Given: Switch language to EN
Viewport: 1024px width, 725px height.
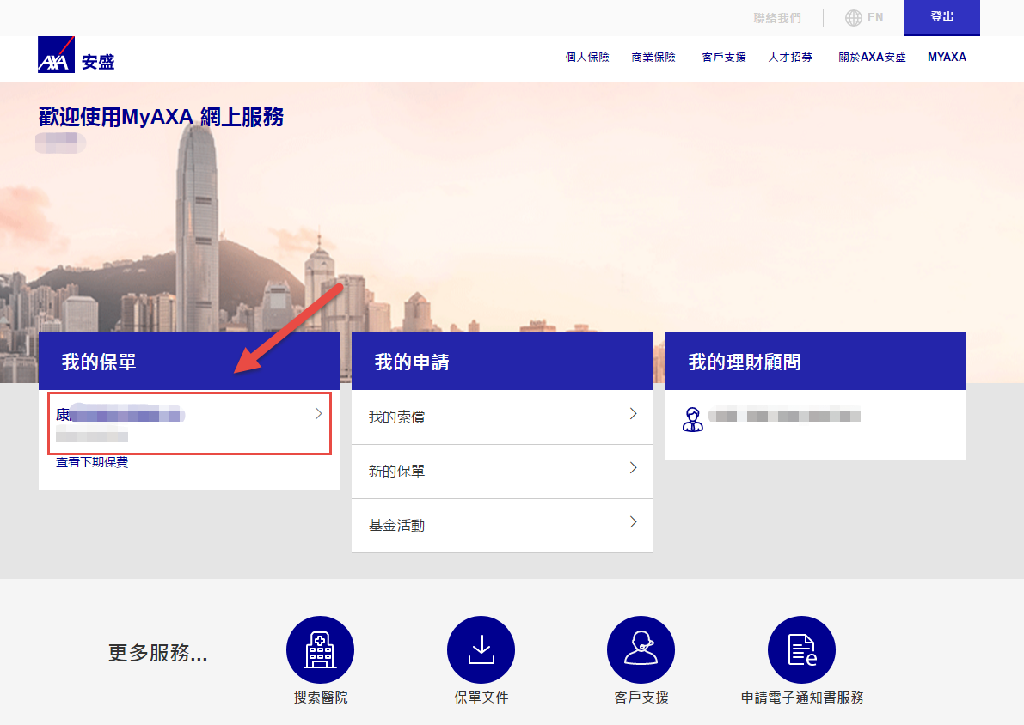Looking at the screenshot, I should 875,18.
